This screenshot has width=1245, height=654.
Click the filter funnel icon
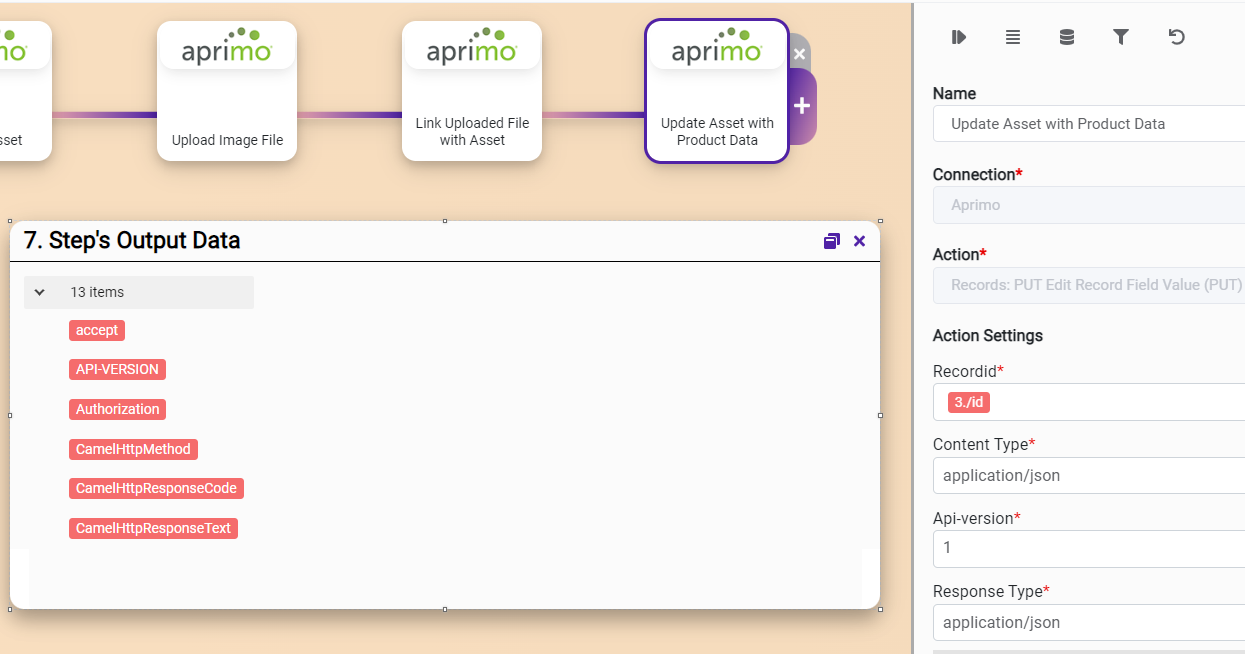click(x=1121, y=37)
